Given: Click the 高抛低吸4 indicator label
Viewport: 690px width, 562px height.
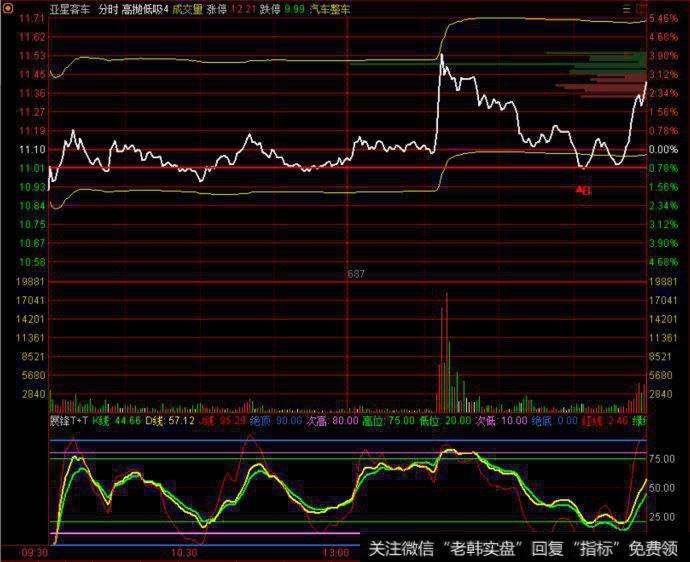Looking at the screenshot, I should (145, 9).
